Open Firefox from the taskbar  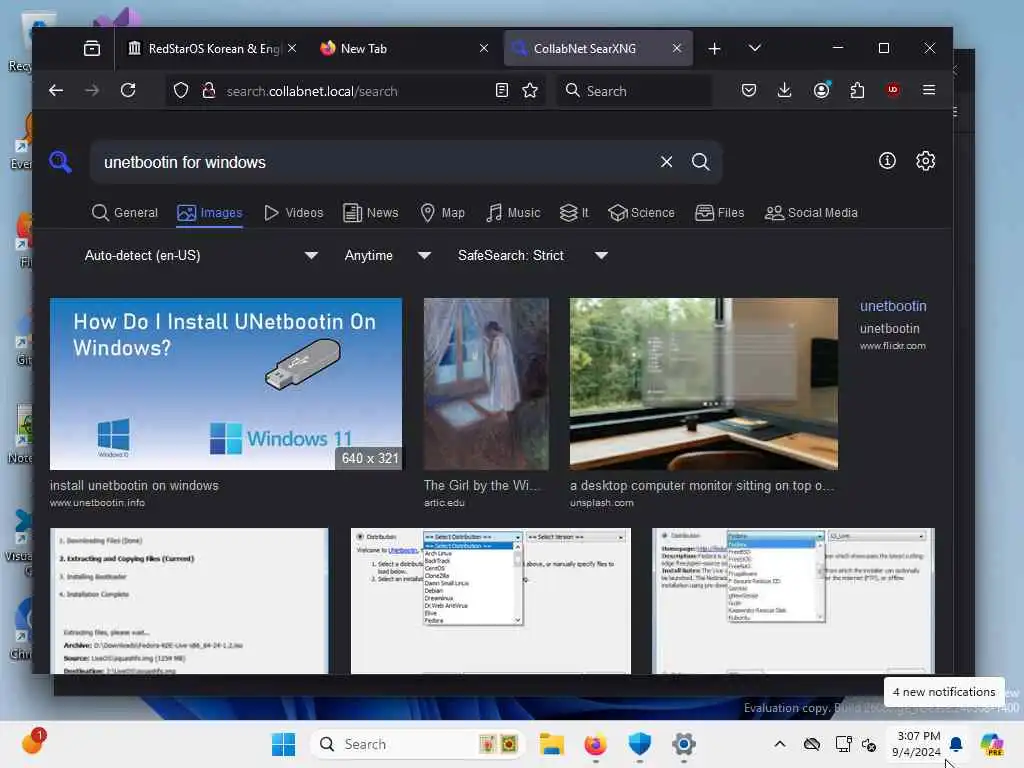click(x=596, y=744)
